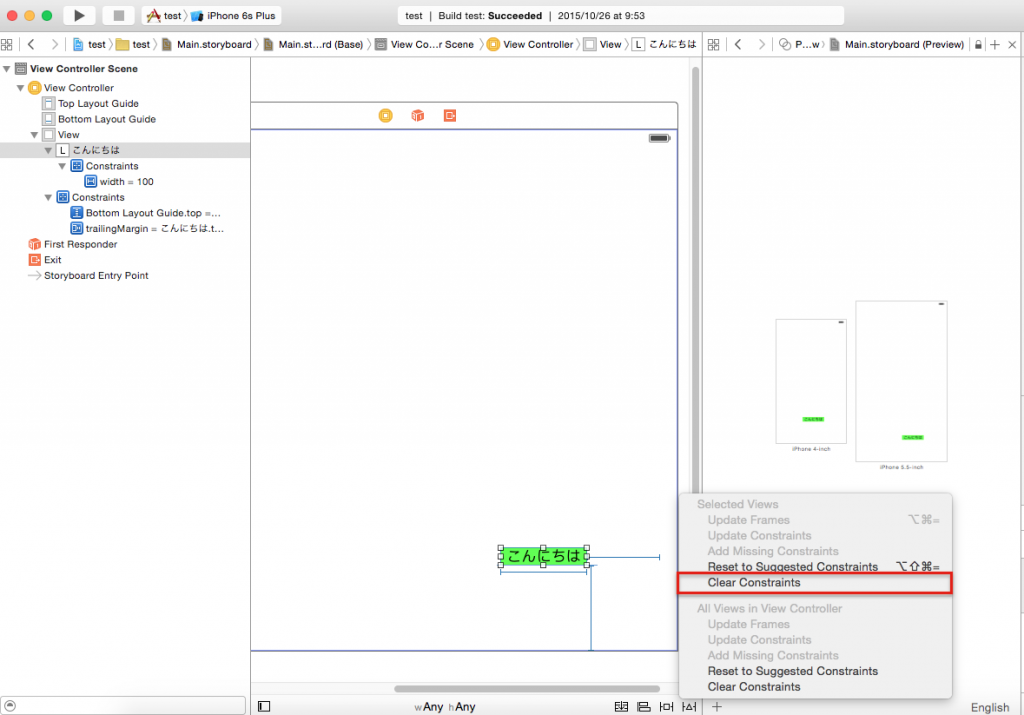Select Clear Constraints under Selected Views
The height and width of the screenshot is (715, 1024).
click(x=754, y=582)
